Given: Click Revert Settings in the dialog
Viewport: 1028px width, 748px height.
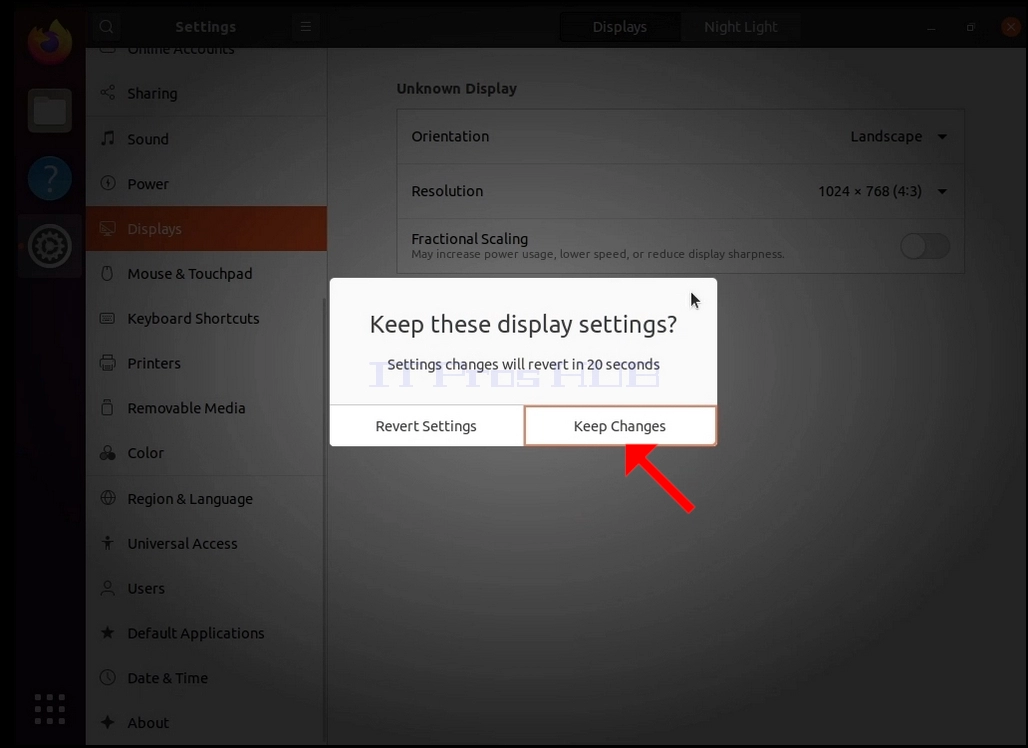Looking at the screenshot, I should [426, 425].
